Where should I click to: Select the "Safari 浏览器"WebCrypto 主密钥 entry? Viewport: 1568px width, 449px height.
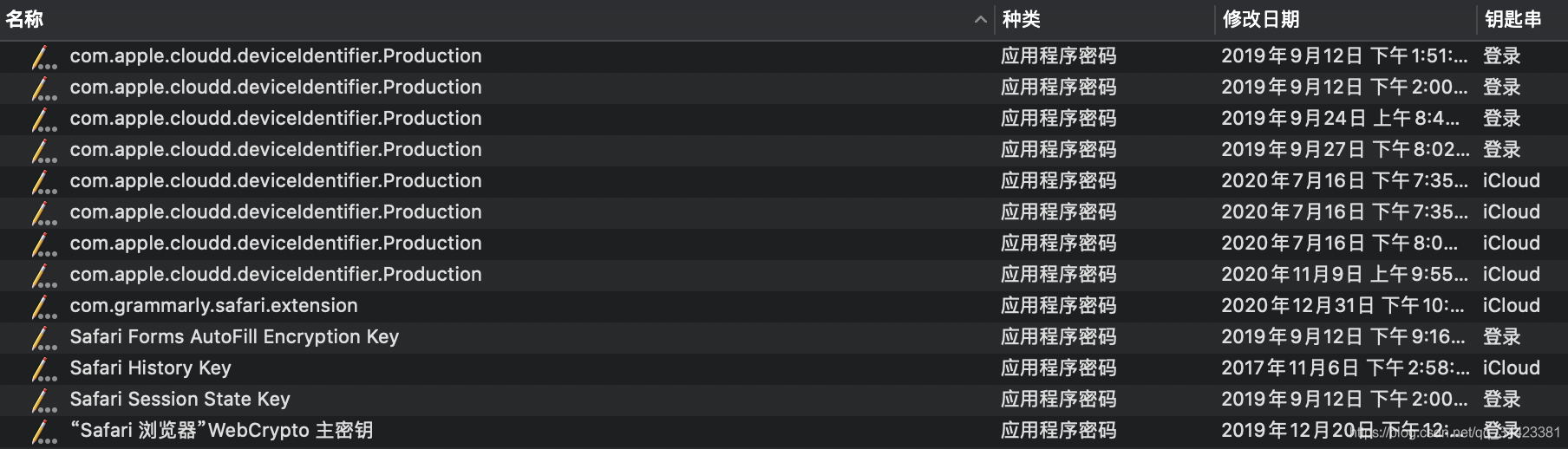tap(784, 431)
